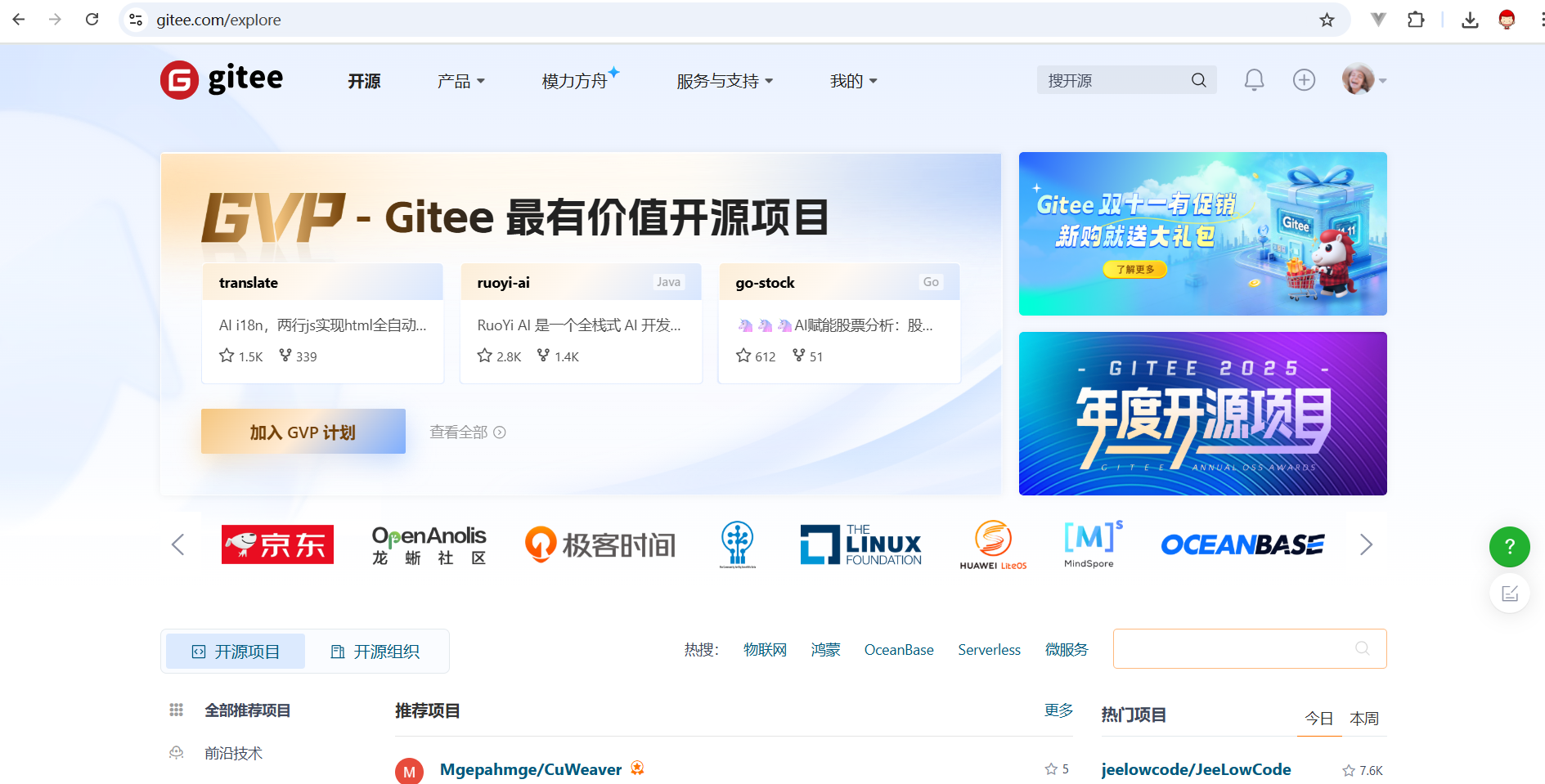Click the MindSpore logo
Screen dimensions: 1545x784
(x=1093, y=544)
